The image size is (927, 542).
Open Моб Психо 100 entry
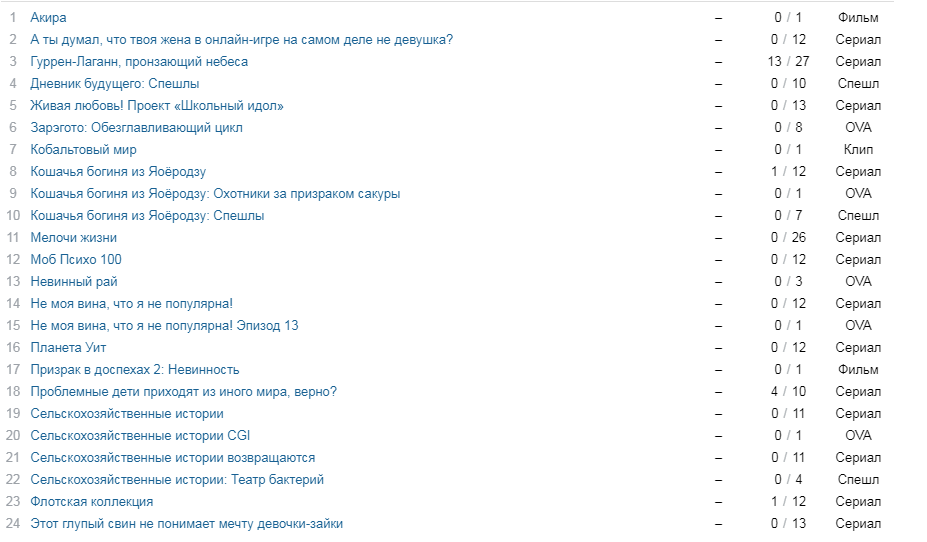[76, 259]
